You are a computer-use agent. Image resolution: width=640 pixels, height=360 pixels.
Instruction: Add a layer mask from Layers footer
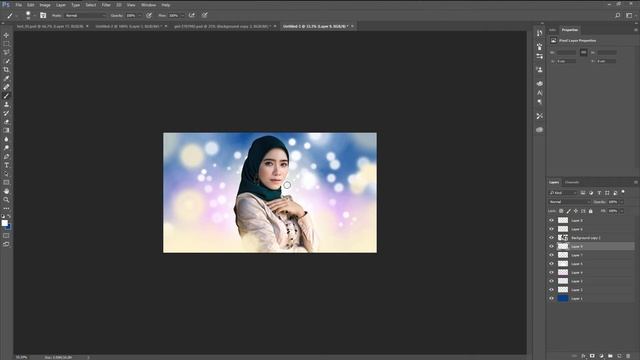tap(592, 356)
